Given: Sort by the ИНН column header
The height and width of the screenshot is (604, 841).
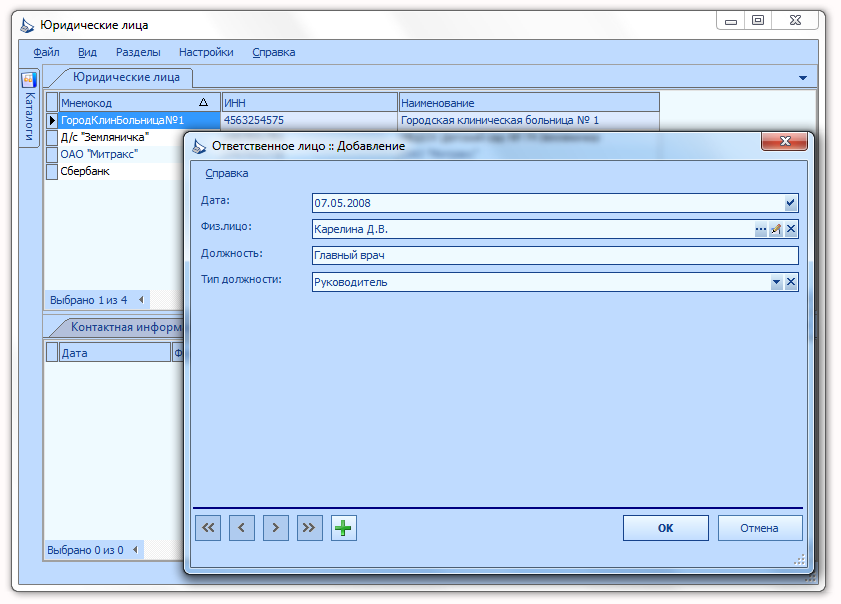Looking at the screenshot, I should click(x=309, y=102).
